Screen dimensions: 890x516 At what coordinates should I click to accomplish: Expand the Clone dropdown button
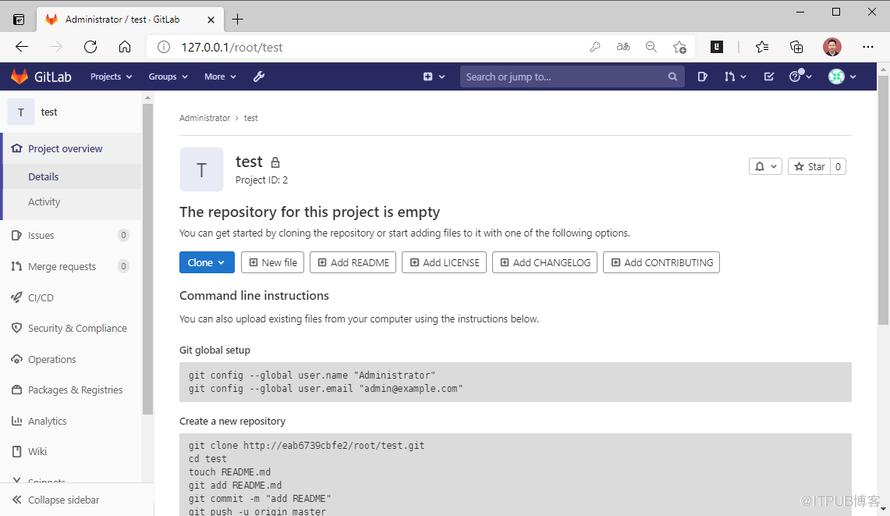[x=207, y=262]
